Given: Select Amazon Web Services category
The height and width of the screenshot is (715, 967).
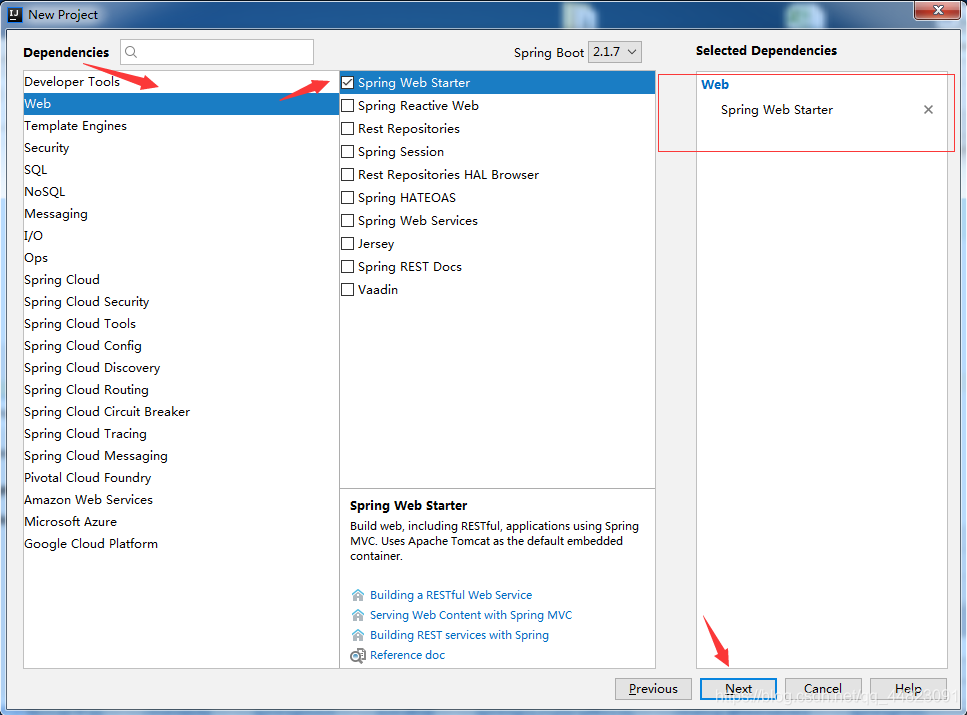Looking at the screenshot, I should pyautogui.click(x=181, y=500).
